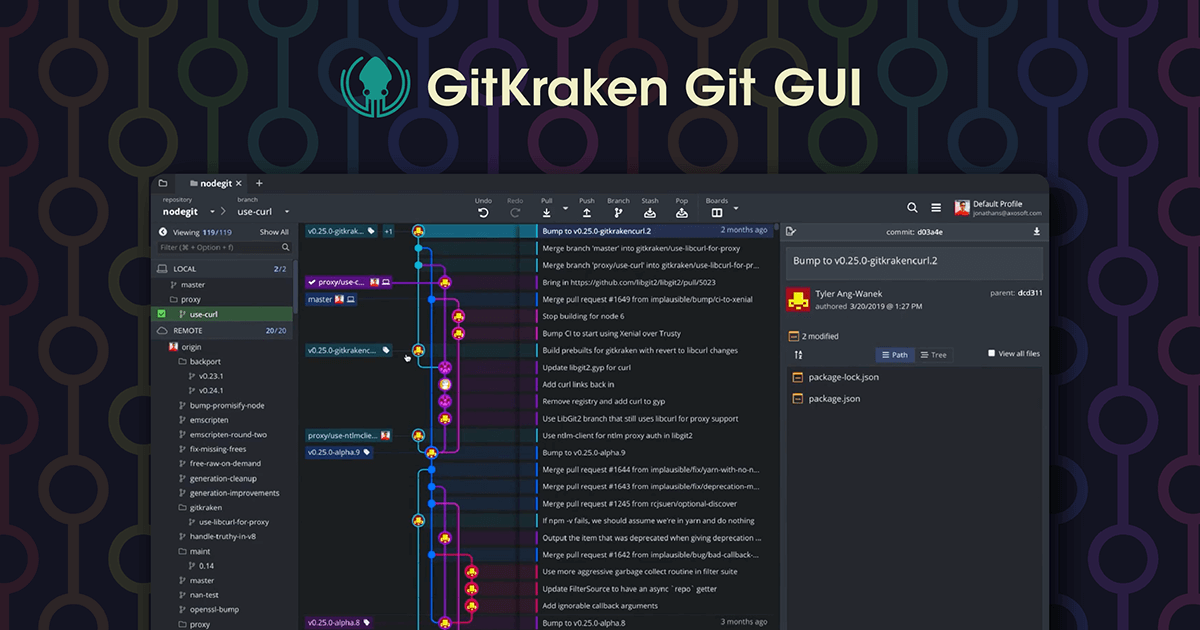
Task: Open search with the magnifier icon
Action: (x=912, y=207)
